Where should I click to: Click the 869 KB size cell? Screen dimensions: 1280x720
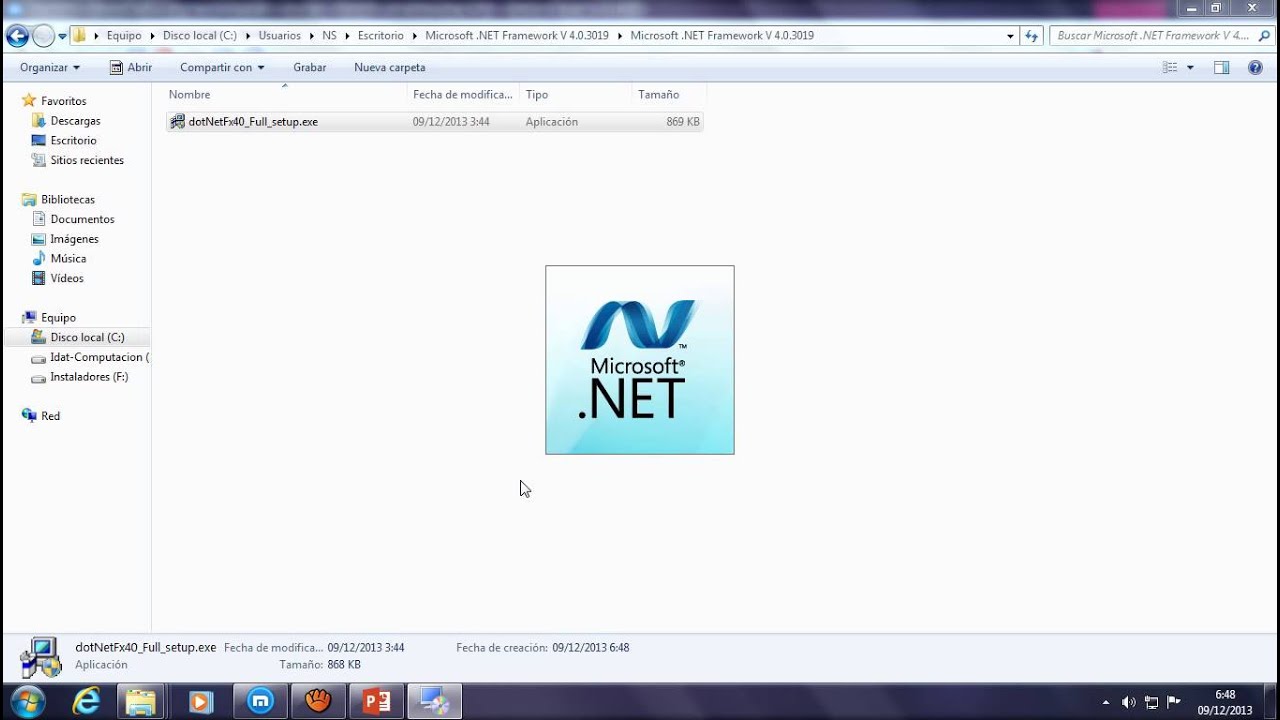pos(683,122)
